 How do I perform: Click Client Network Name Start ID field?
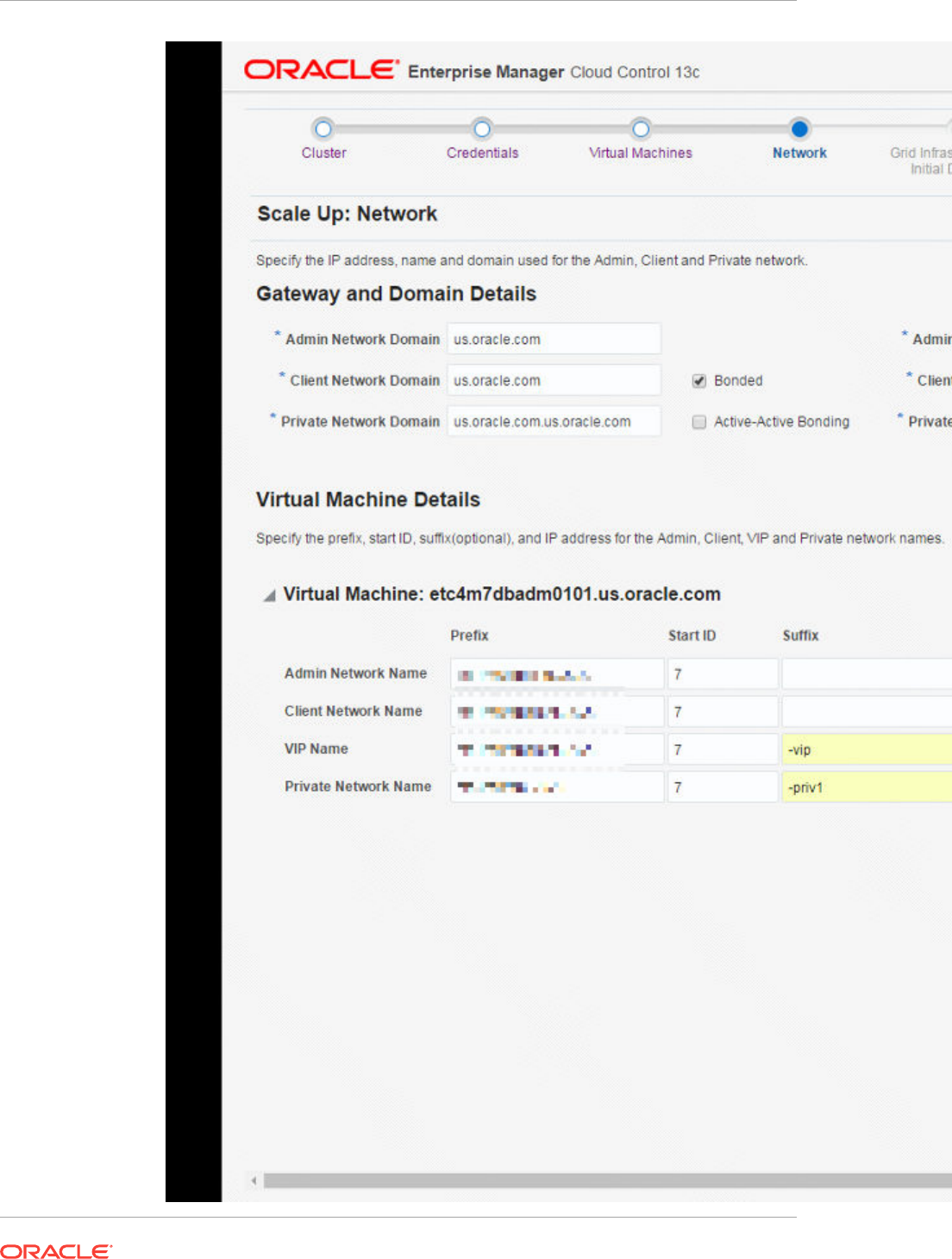(723, 712)
